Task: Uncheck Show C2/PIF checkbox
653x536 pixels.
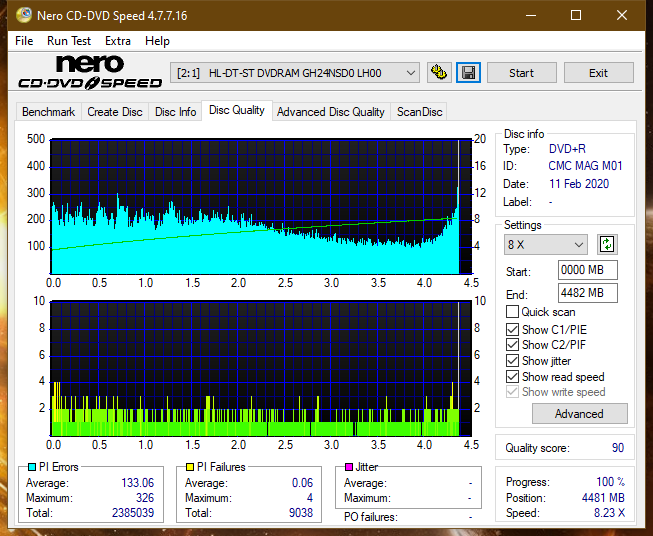Action: pos(512,345)
